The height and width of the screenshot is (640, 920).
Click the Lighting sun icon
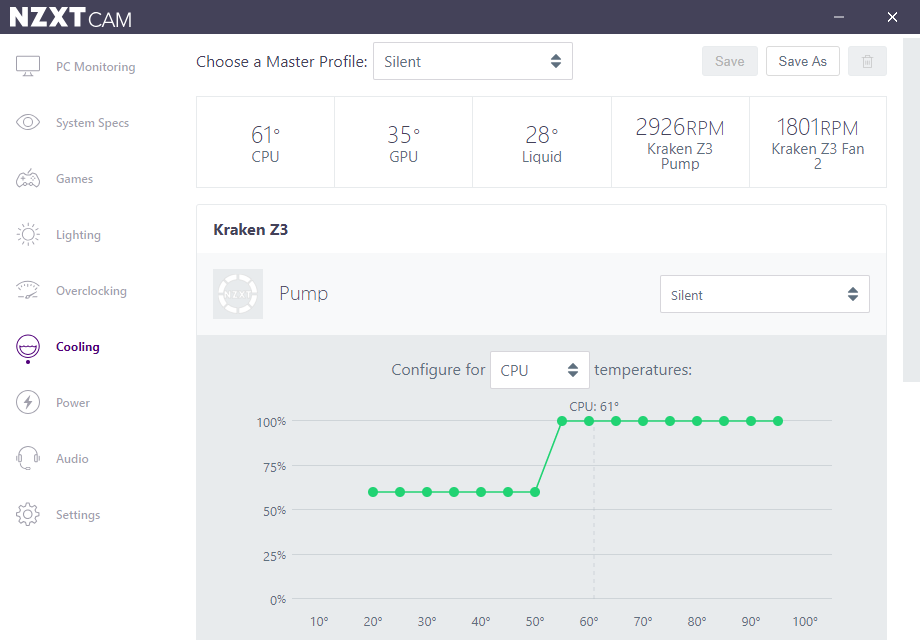[x=28, y=234]
